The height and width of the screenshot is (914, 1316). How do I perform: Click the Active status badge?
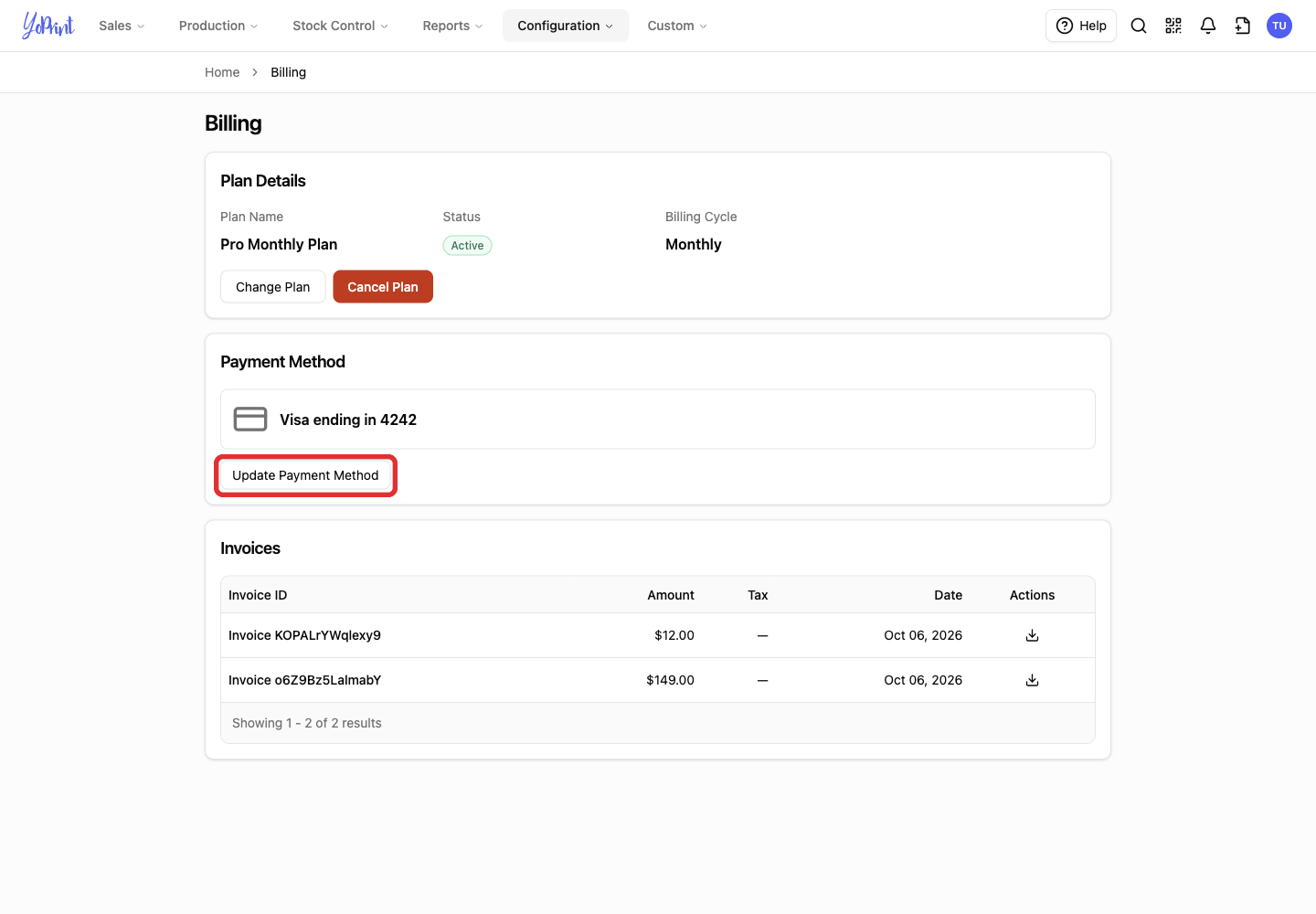[x=467, y=245]
